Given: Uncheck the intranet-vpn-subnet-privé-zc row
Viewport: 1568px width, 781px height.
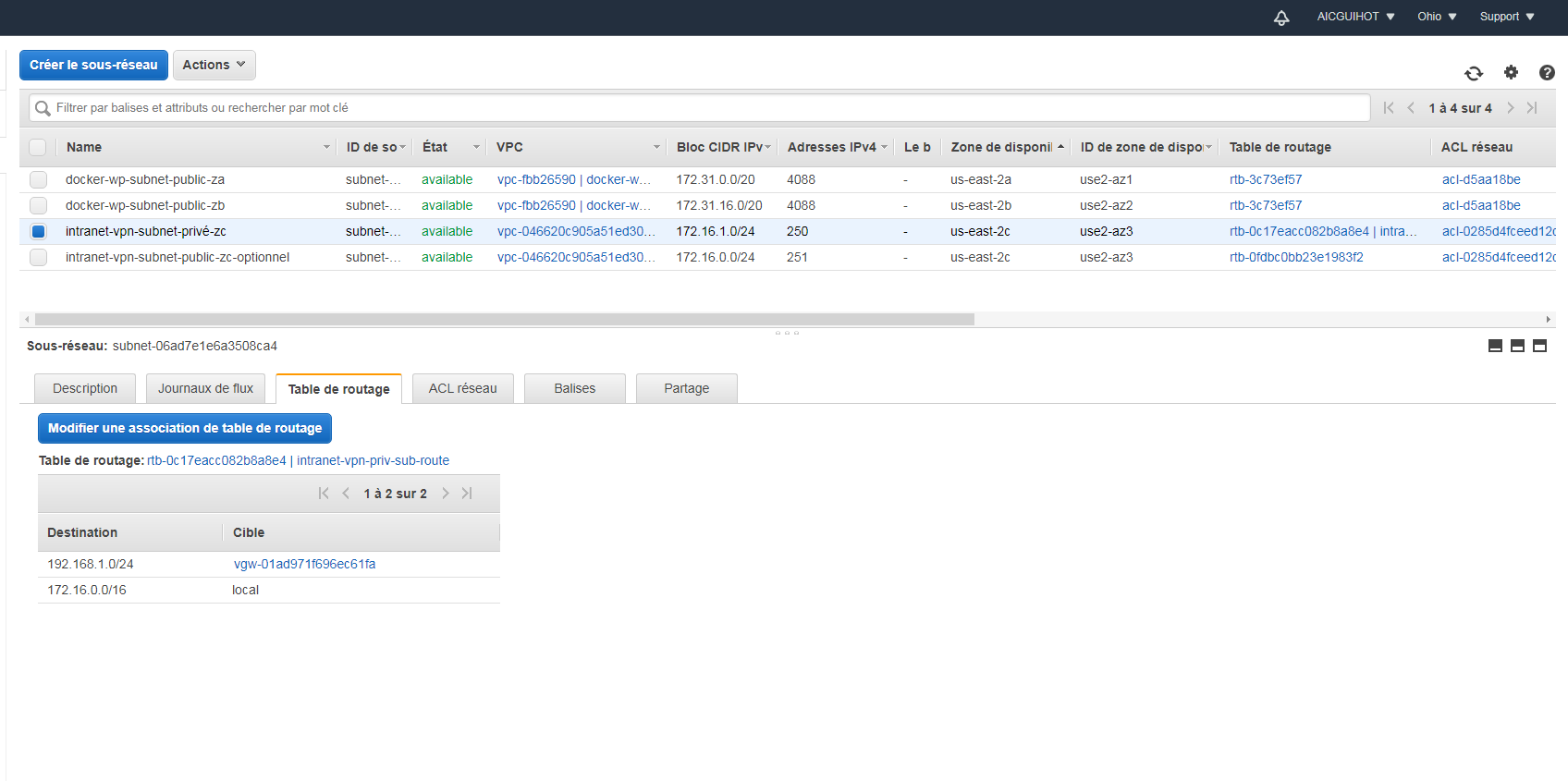Looking at the screenshot, I should click(38, 231).
